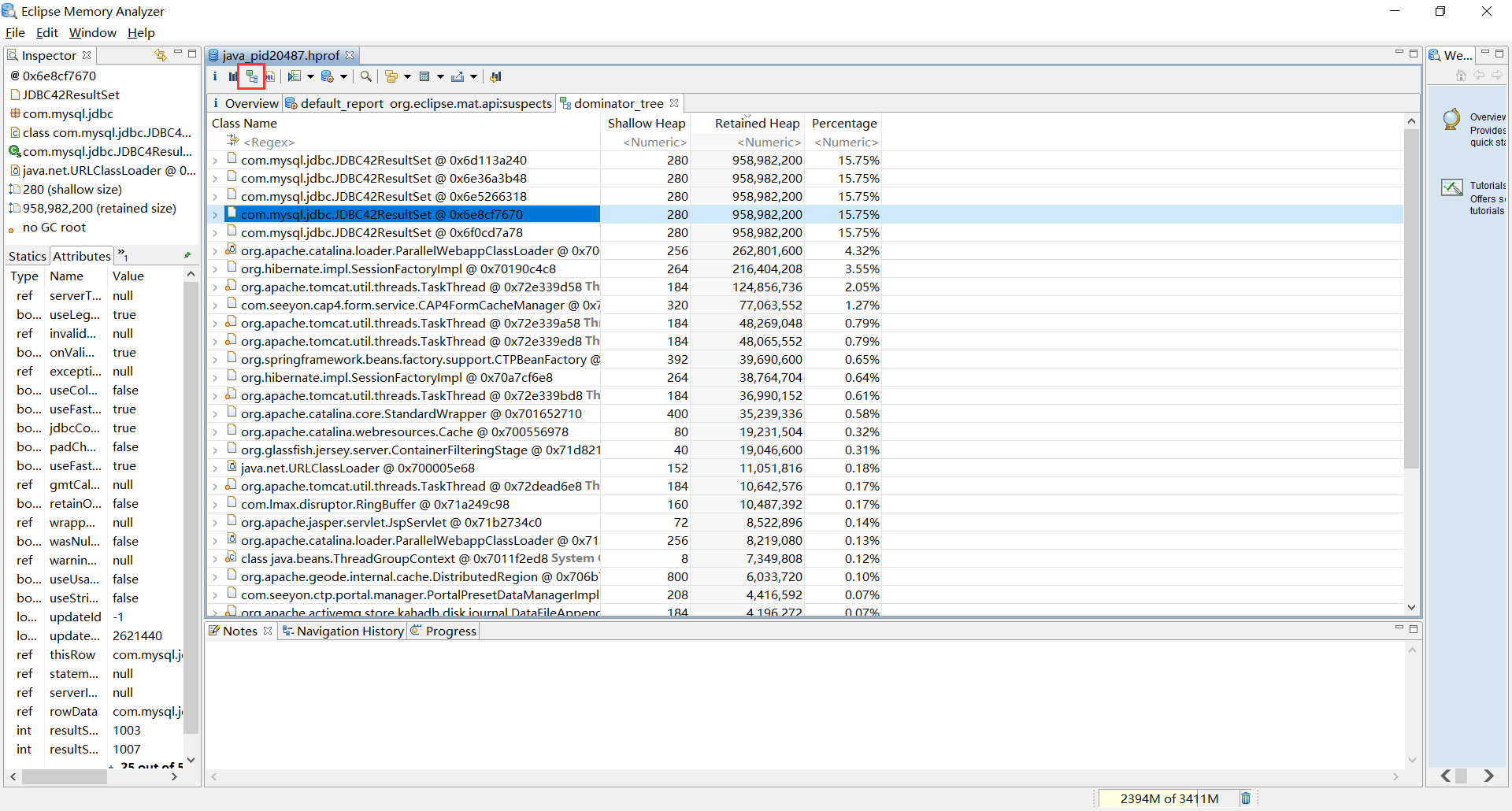Screen dimensions: 1512x811
Task: Click the heap dump Overview info icon
Action: tap(215, 76)
